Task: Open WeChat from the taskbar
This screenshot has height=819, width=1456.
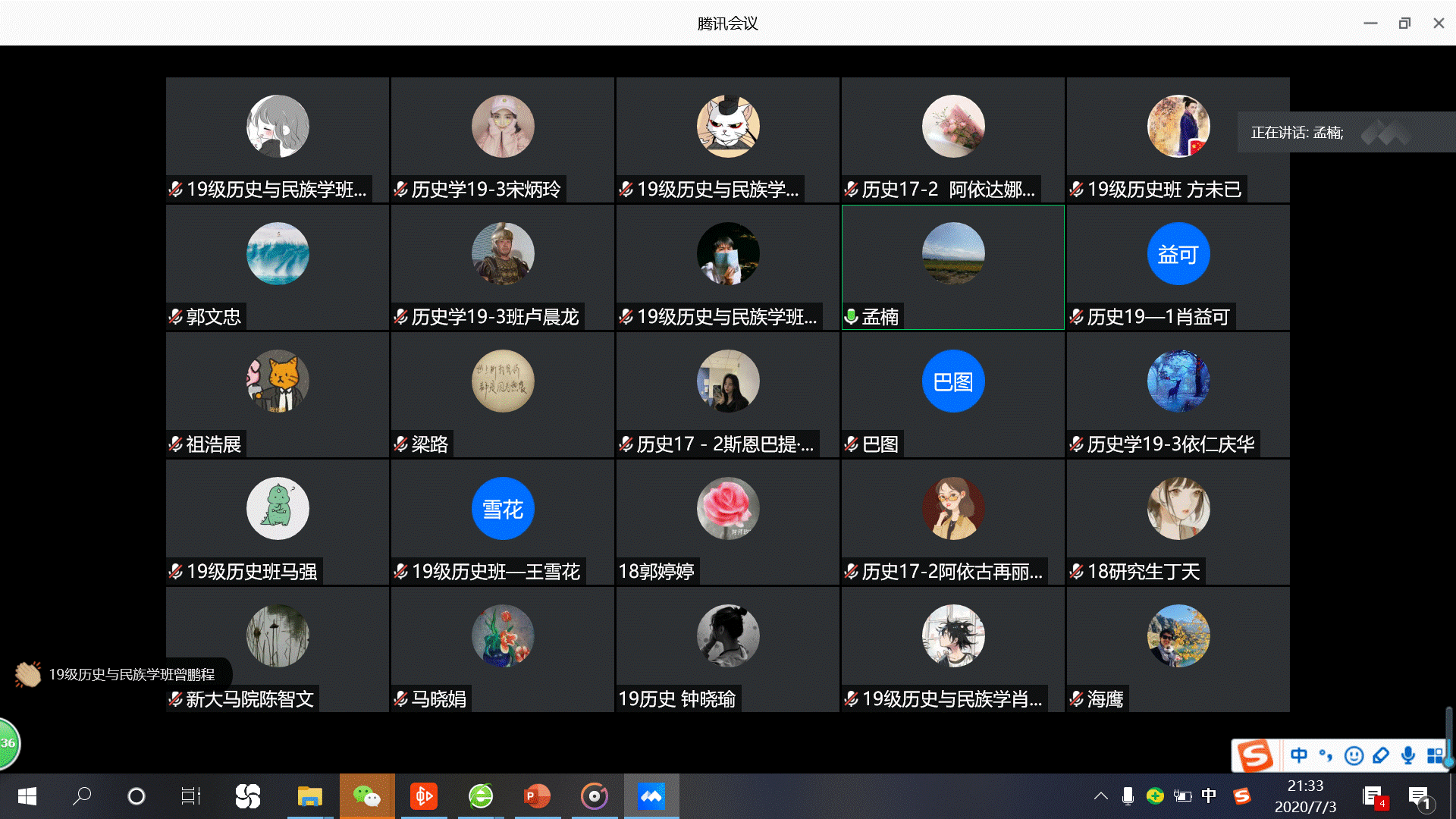Action: pyautogui.click(x=367, y=796)
